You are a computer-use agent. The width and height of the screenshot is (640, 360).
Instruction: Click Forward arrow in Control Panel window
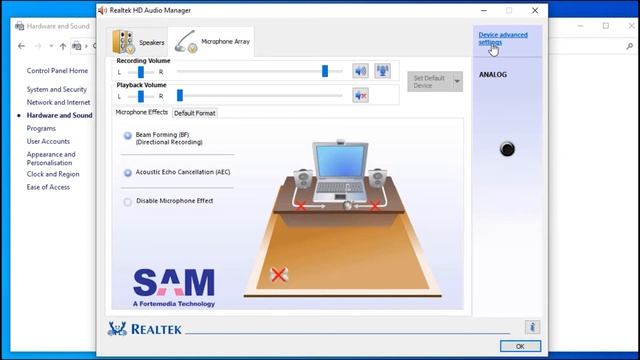(x=38, y=46)
